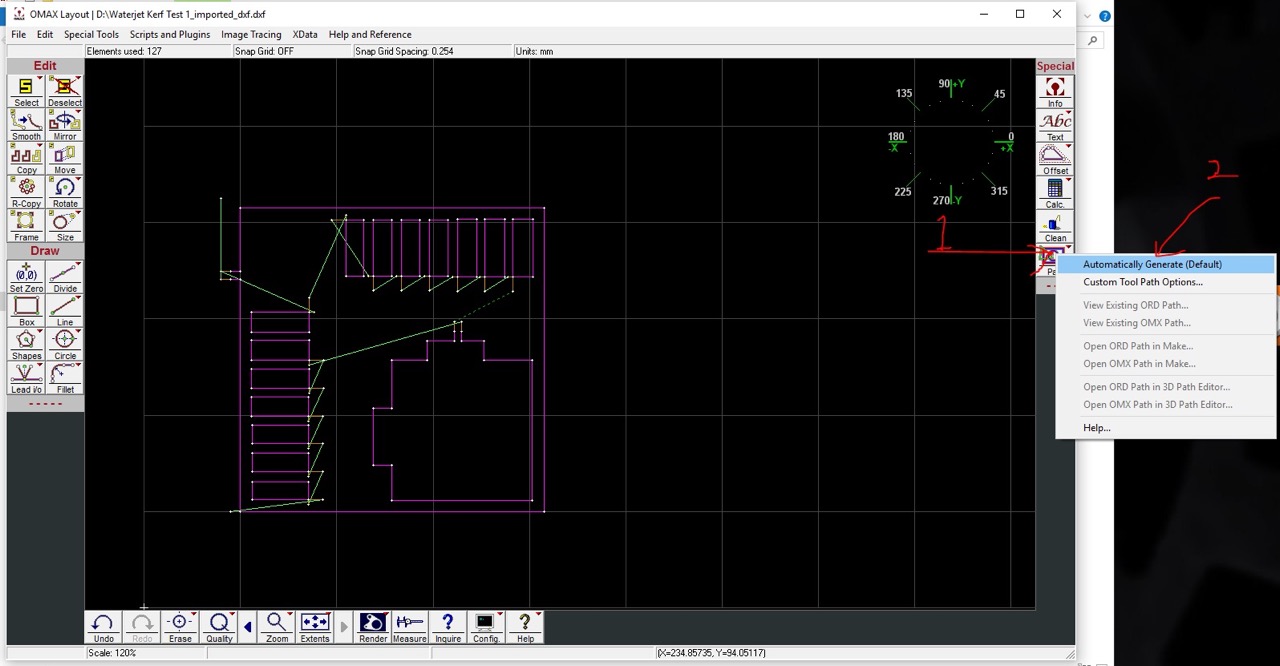1280x666 pixels.
Task: Select the Select tool
Action: [x=27, y=92]
